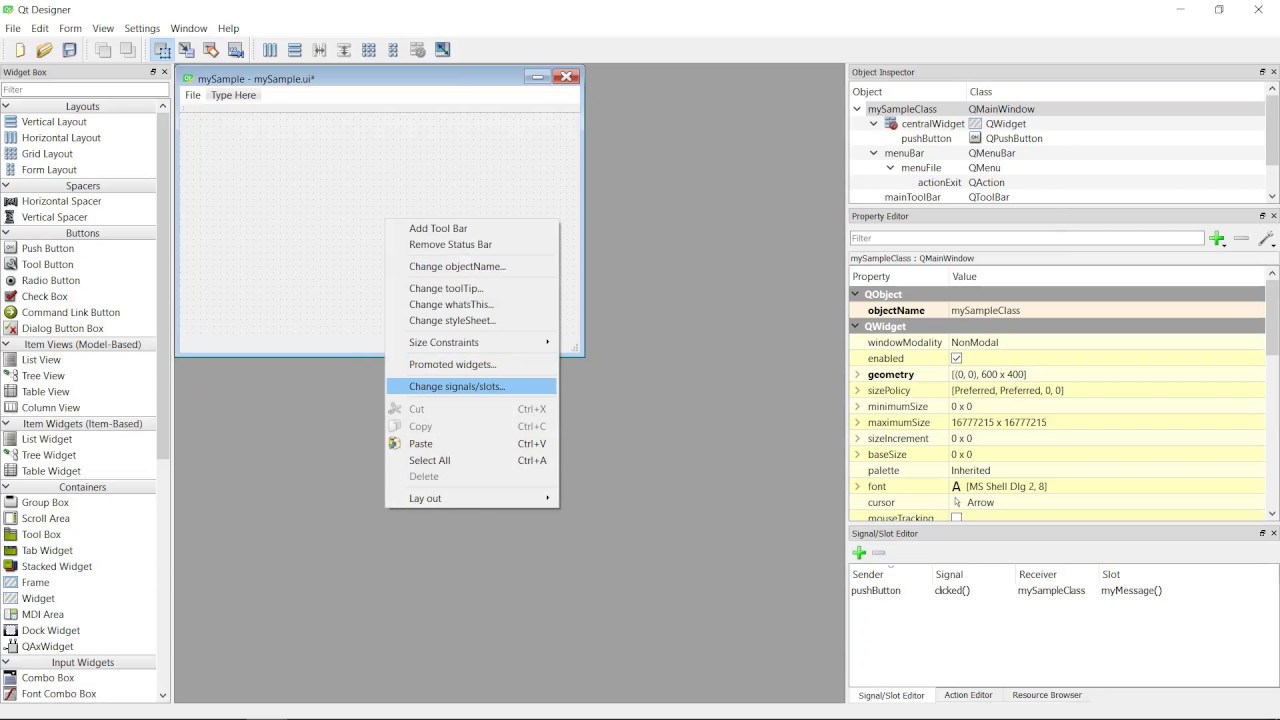Select Tab Widget in Containers
The width and height of the screenshot is (1280, 720).
(x=40, y=550)
